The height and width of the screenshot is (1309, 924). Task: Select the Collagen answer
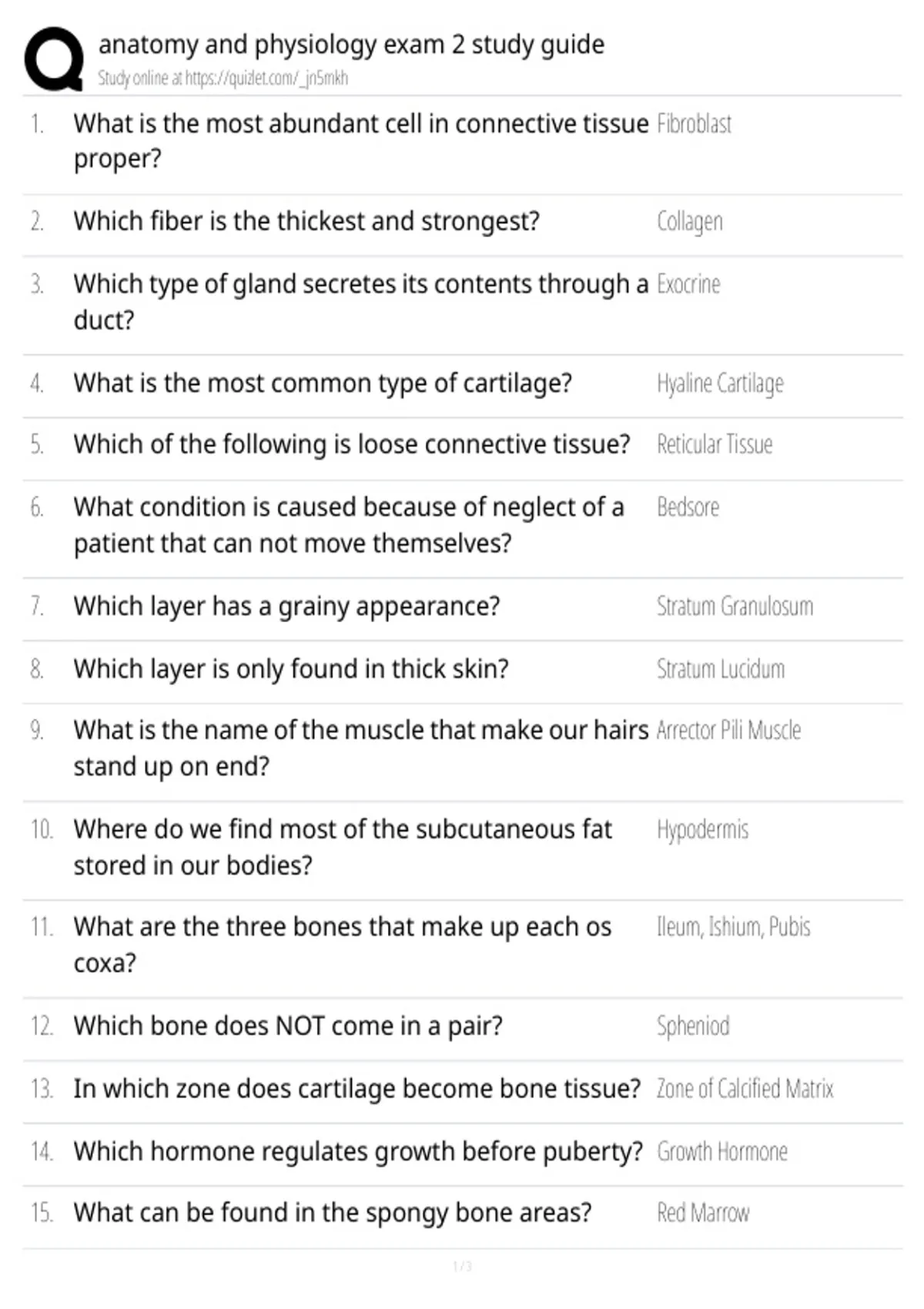[x=689, y=222]
